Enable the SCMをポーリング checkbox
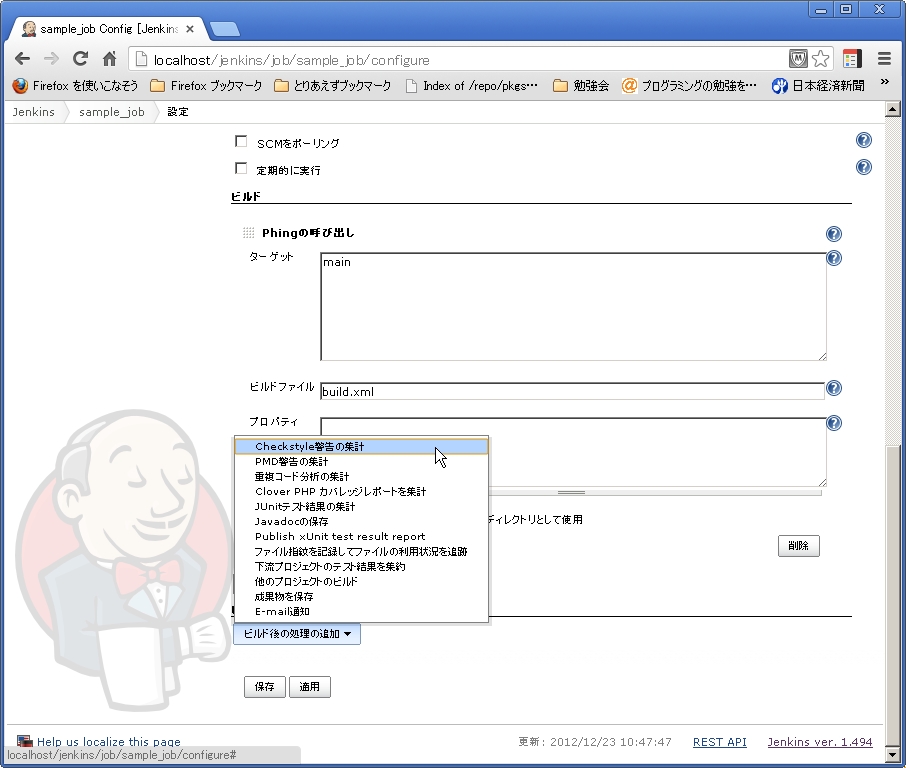Viewport: 906px width, 768px height. tap(241, 142)
